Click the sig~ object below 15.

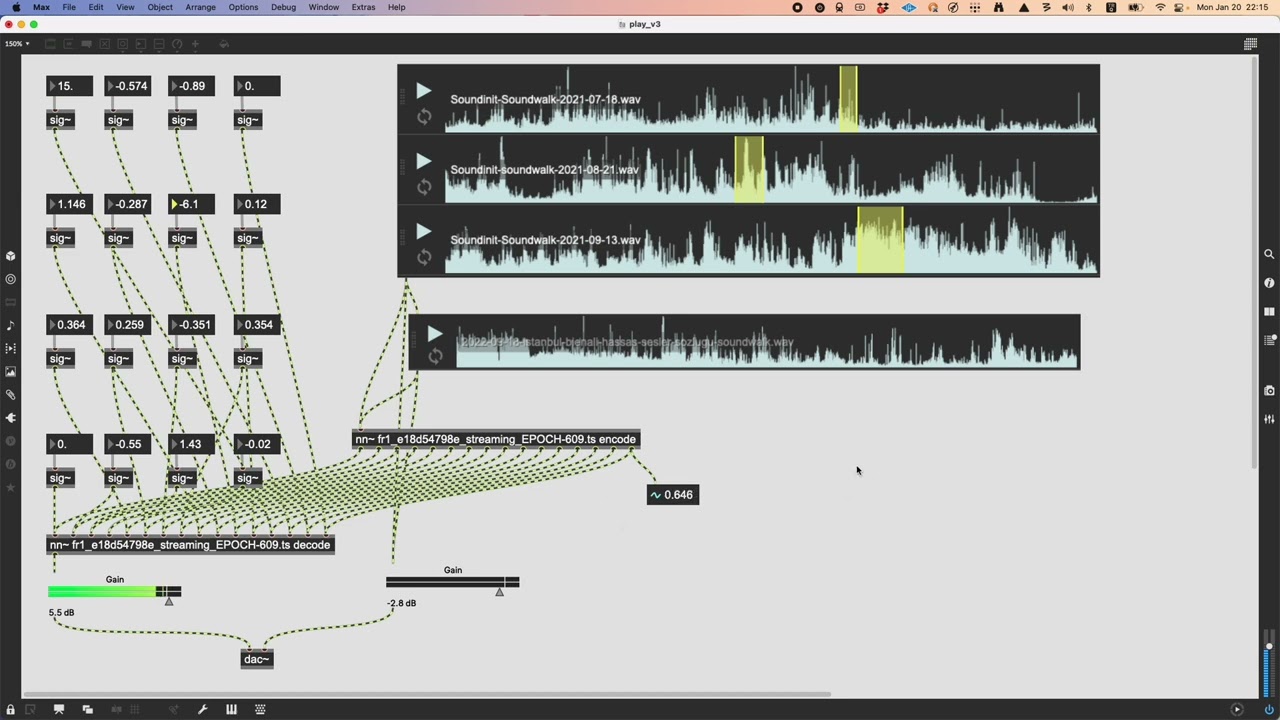point(61,120)
